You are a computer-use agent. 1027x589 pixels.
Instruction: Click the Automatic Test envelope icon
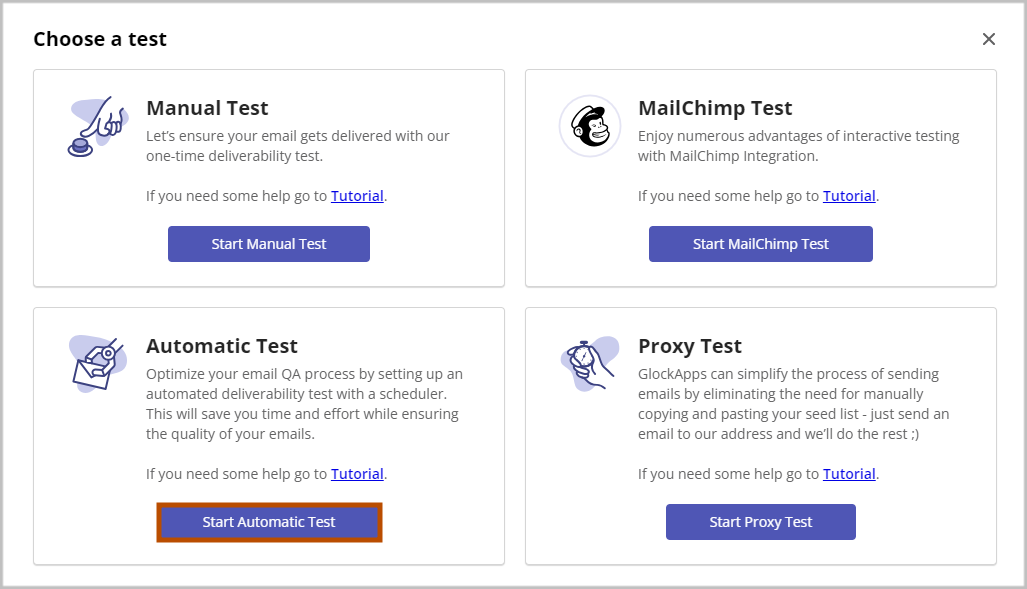point(97,363)
